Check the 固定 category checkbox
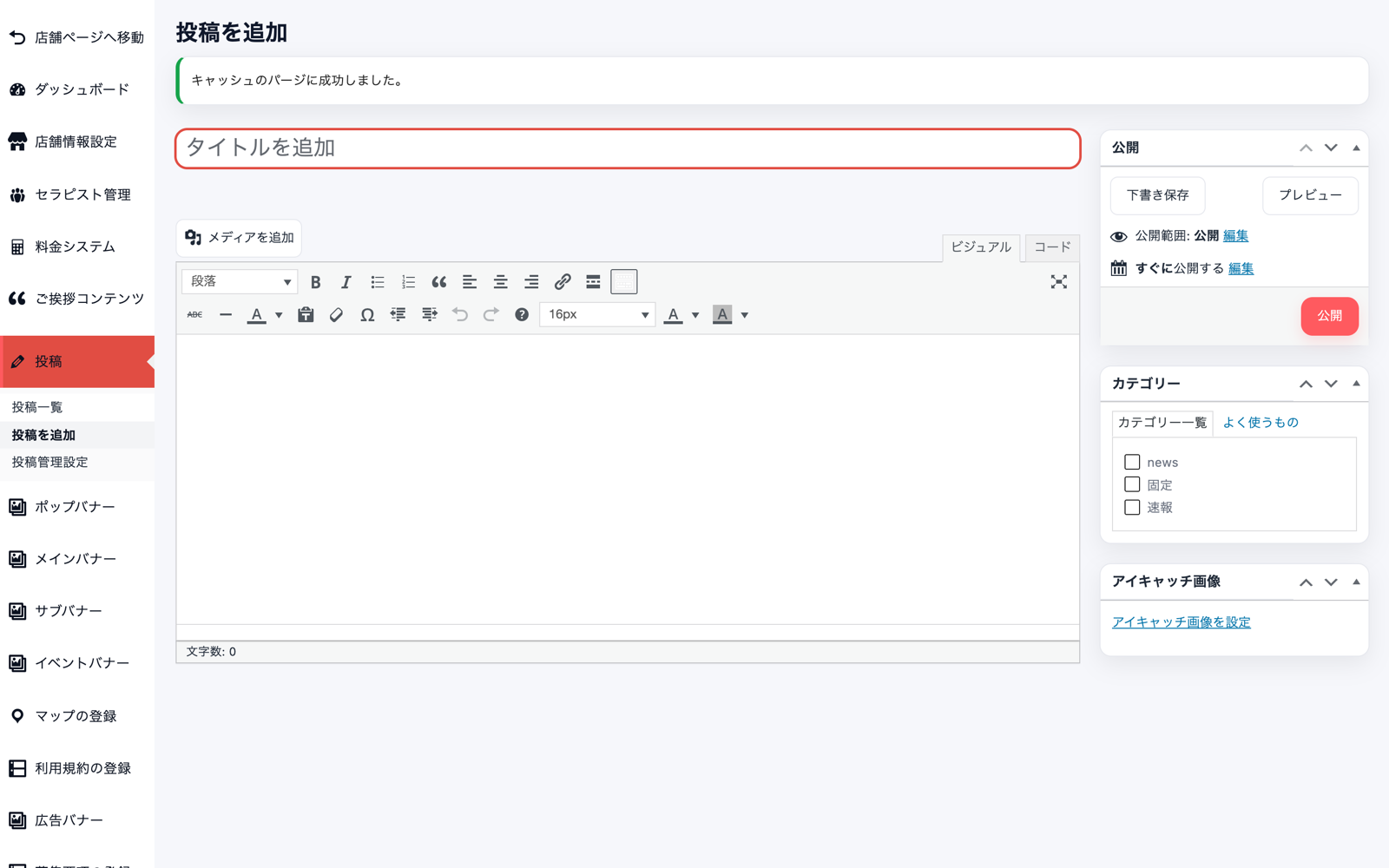This screenshot has height=868, width=1389. (x=1132, y=484)
